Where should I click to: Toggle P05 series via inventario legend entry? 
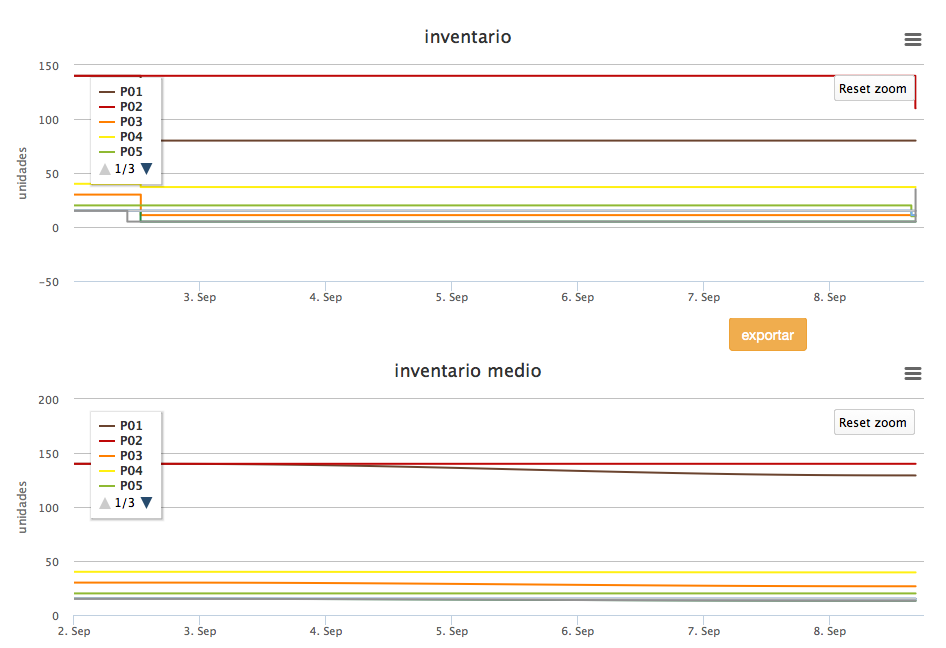pos(131,151)
